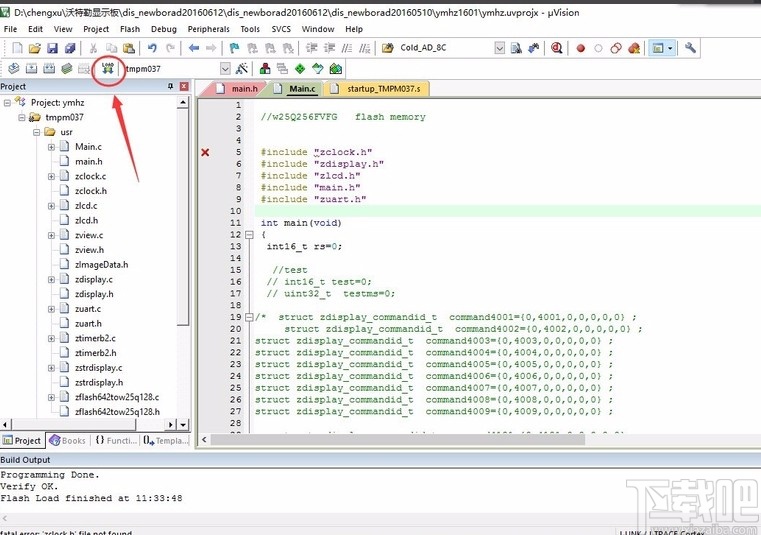
Task: Click the error marker on line 5
Action: (205, 152)
